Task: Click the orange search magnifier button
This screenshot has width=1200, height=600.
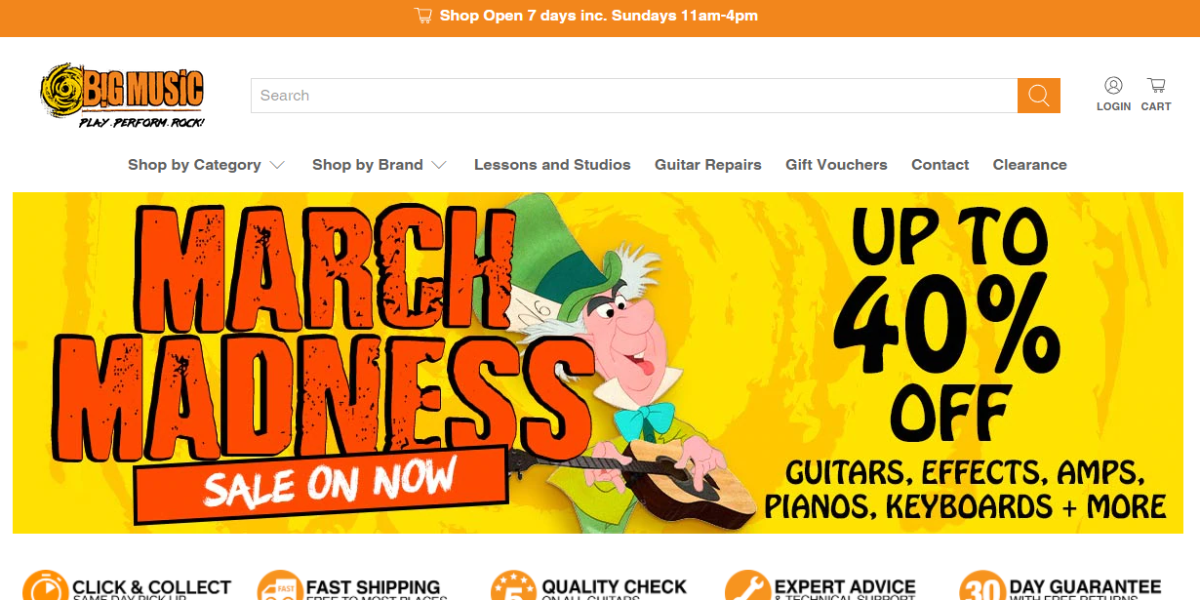Action: [x=1039, y=96]
